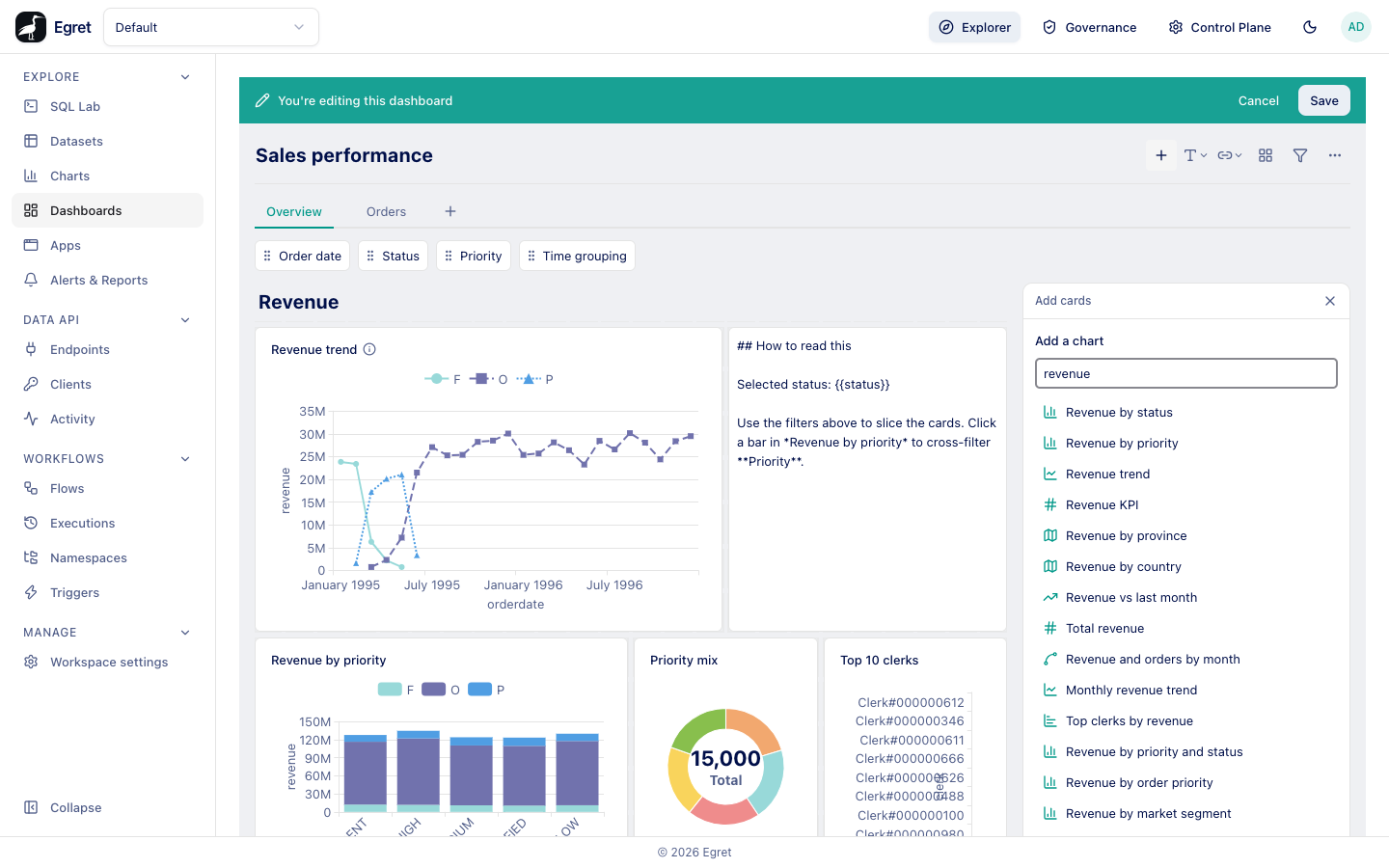The width and height of the screenshot is (1389, 868).
Task: Open Alerts & Reports in sidebar
Action: coord(108,280)
